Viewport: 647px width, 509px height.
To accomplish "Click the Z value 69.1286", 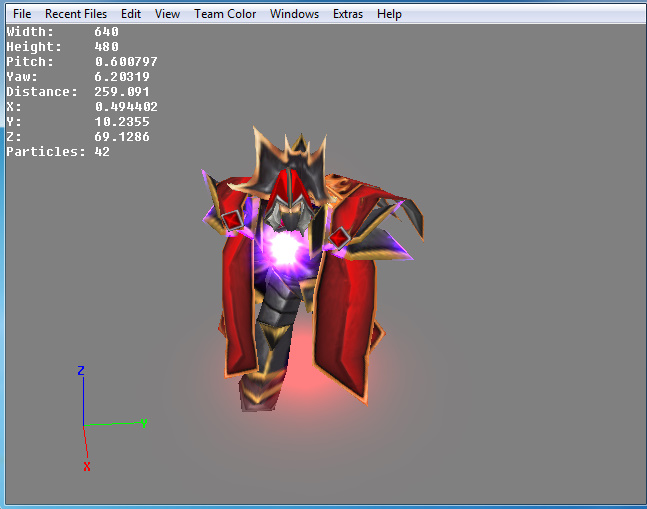I will click(x=122, y=137).
